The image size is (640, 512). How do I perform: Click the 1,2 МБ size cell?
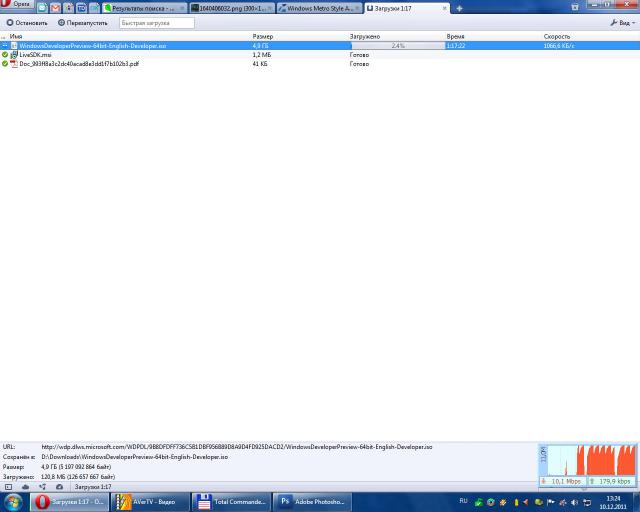(262, 55)
